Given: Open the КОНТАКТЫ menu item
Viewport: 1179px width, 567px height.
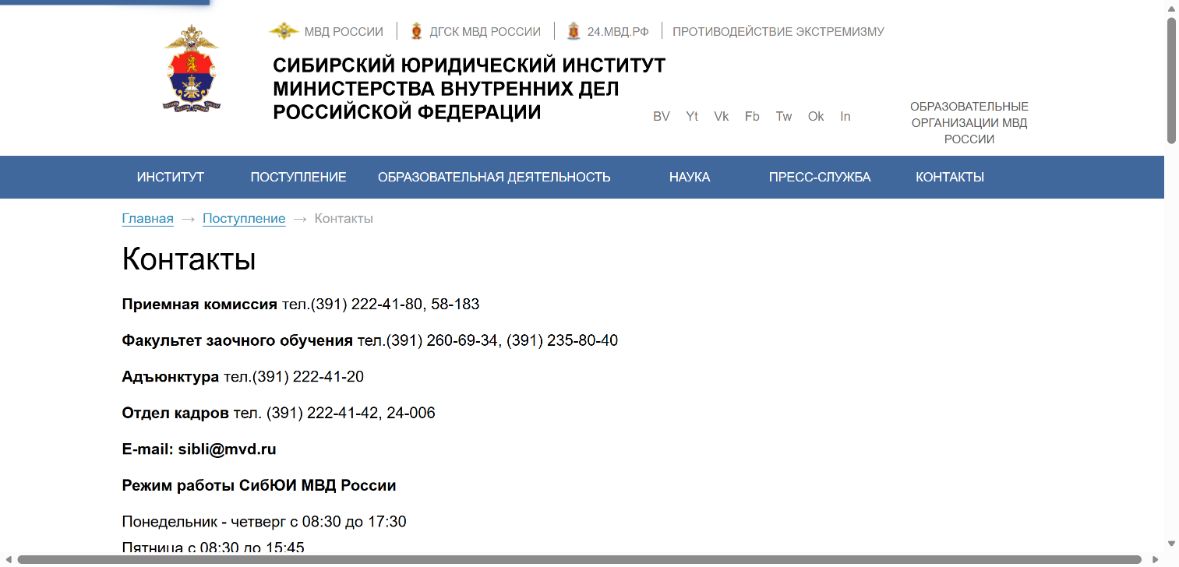Looking at the screenshot, I should [x=950, y=177].
